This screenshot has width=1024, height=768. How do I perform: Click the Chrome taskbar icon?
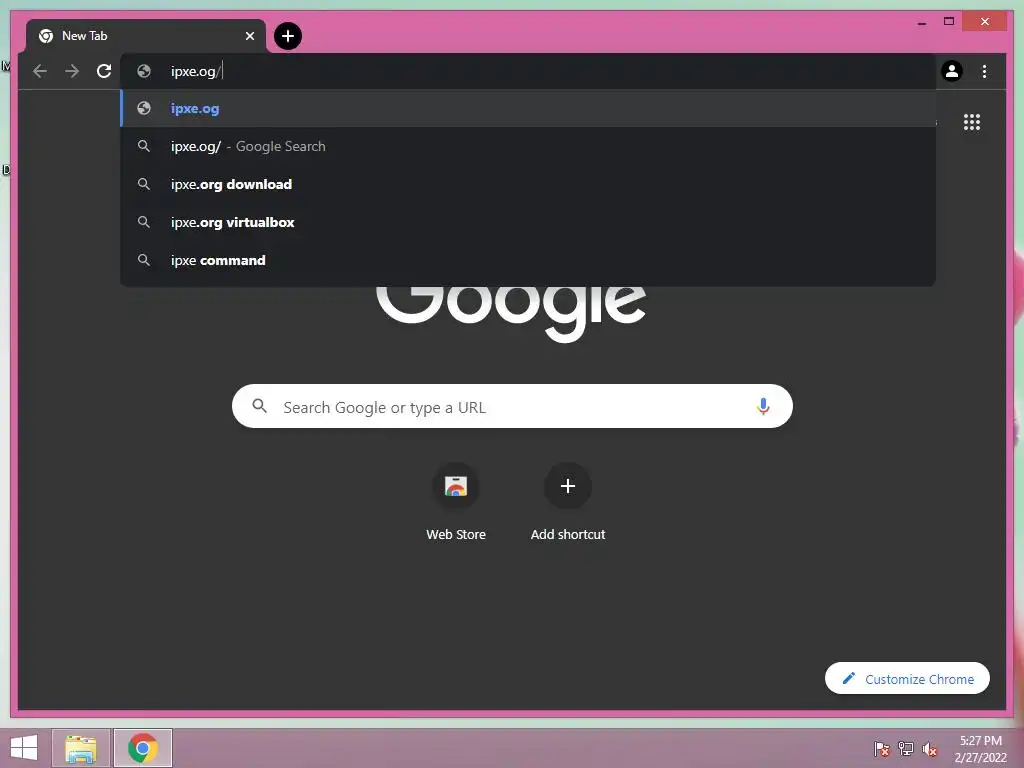click(143, 748)
